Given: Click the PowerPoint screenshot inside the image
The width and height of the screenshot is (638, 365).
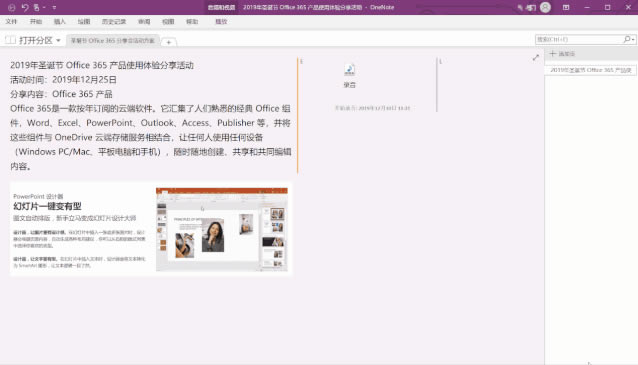Looking at the screenshot, I should 222,229.
